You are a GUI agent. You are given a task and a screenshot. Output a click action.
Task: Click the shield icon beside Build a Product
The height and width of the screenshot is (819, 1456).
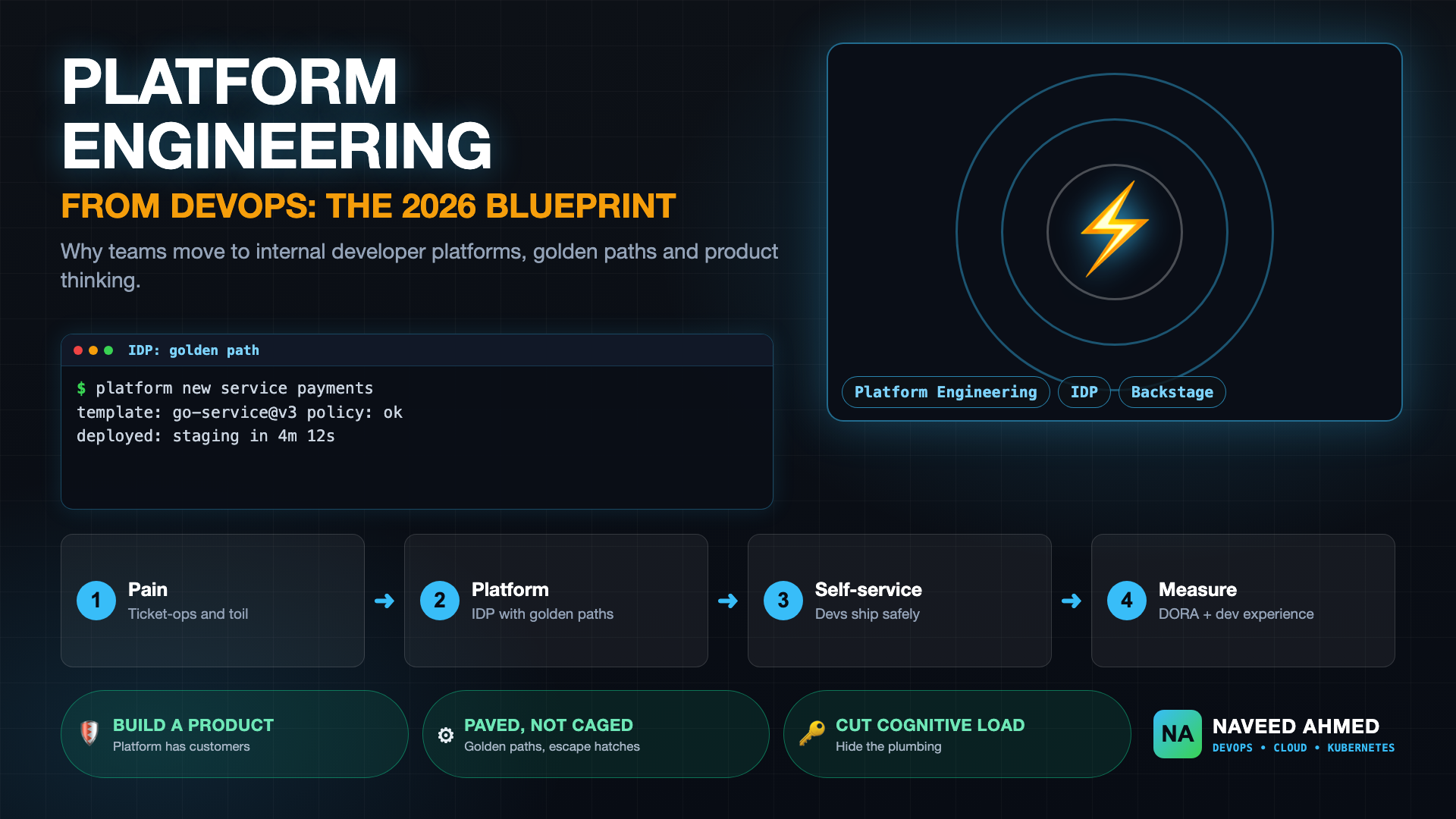click(89, 733)
